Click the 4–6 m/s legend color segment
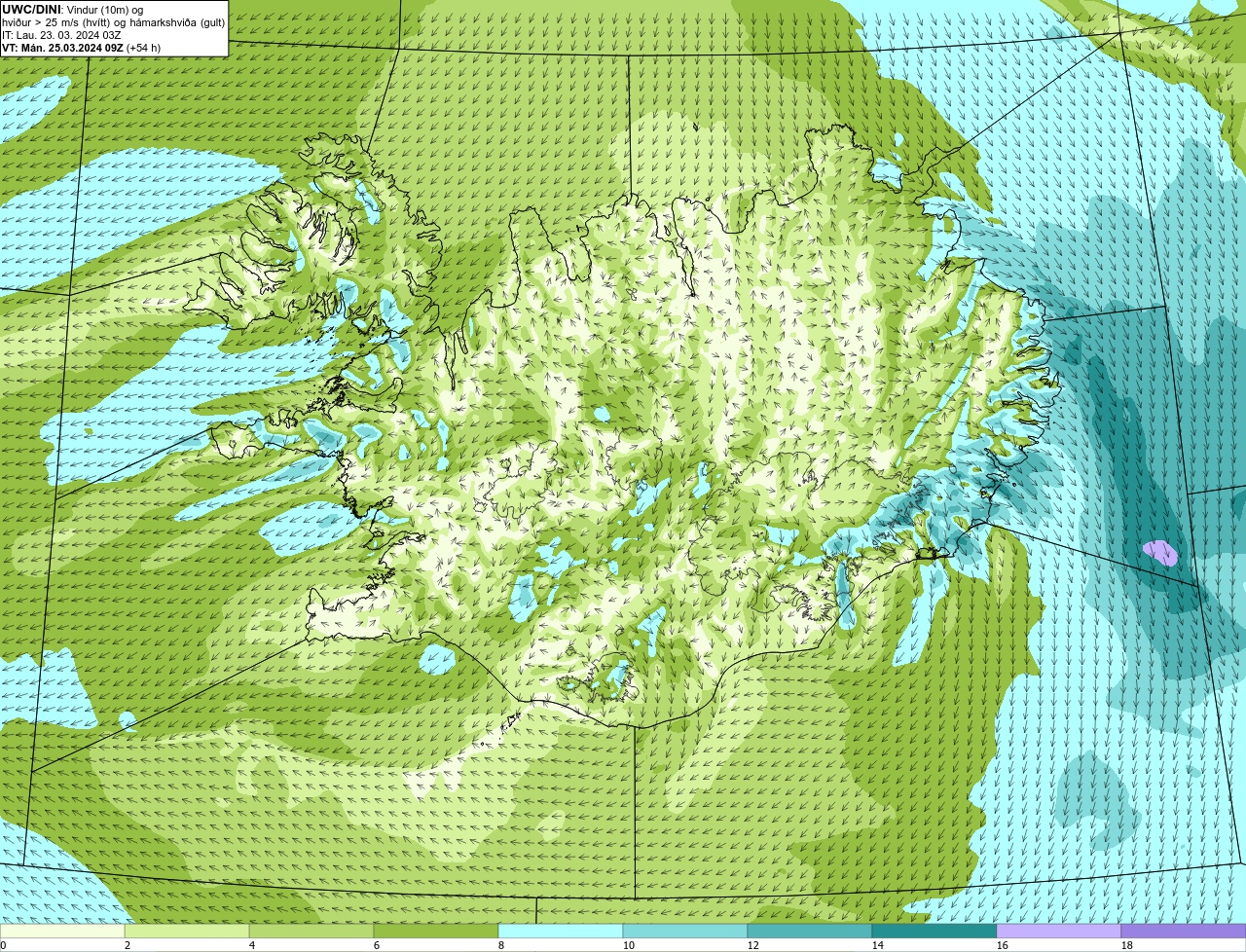This screenshot has width=1246, height=952. point(311,932)
